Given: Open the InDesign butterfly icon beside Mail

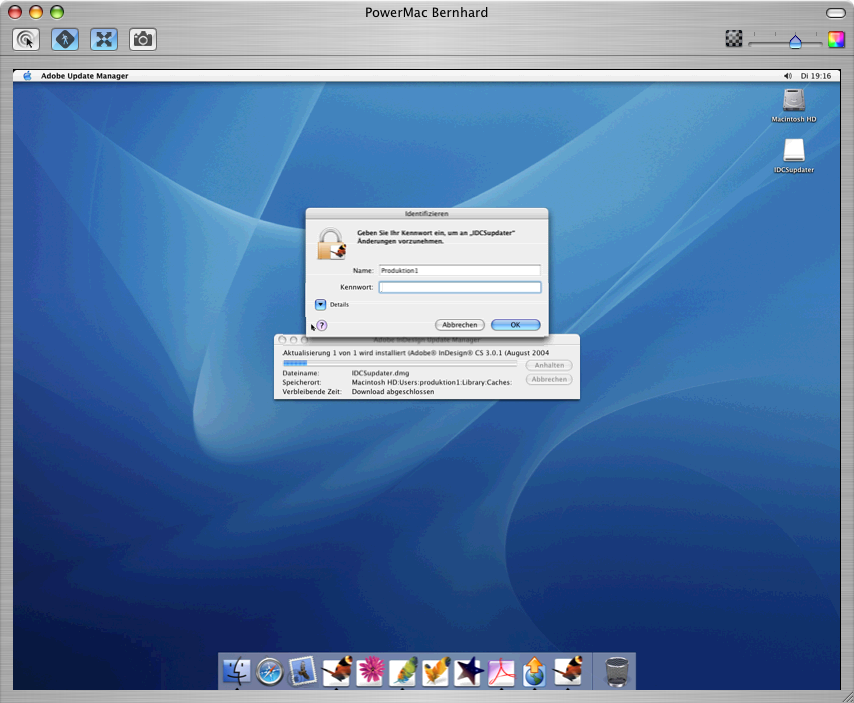Looking at the screenshot, I should [x=336, y=671].
